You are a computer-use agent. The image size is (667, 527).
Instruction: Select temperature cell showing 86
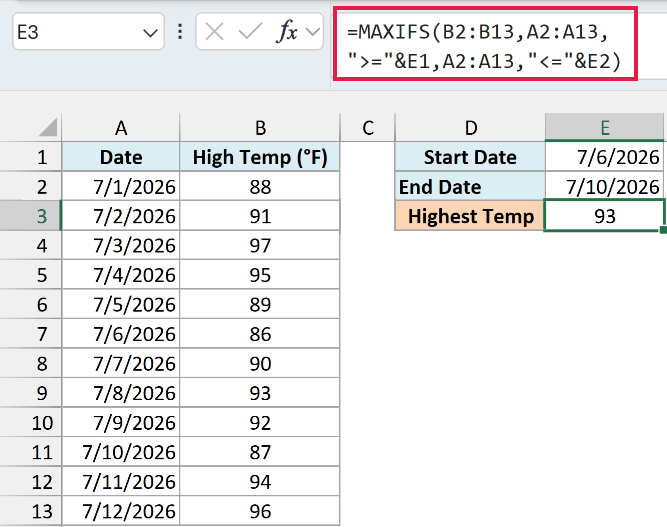point(260,334)
